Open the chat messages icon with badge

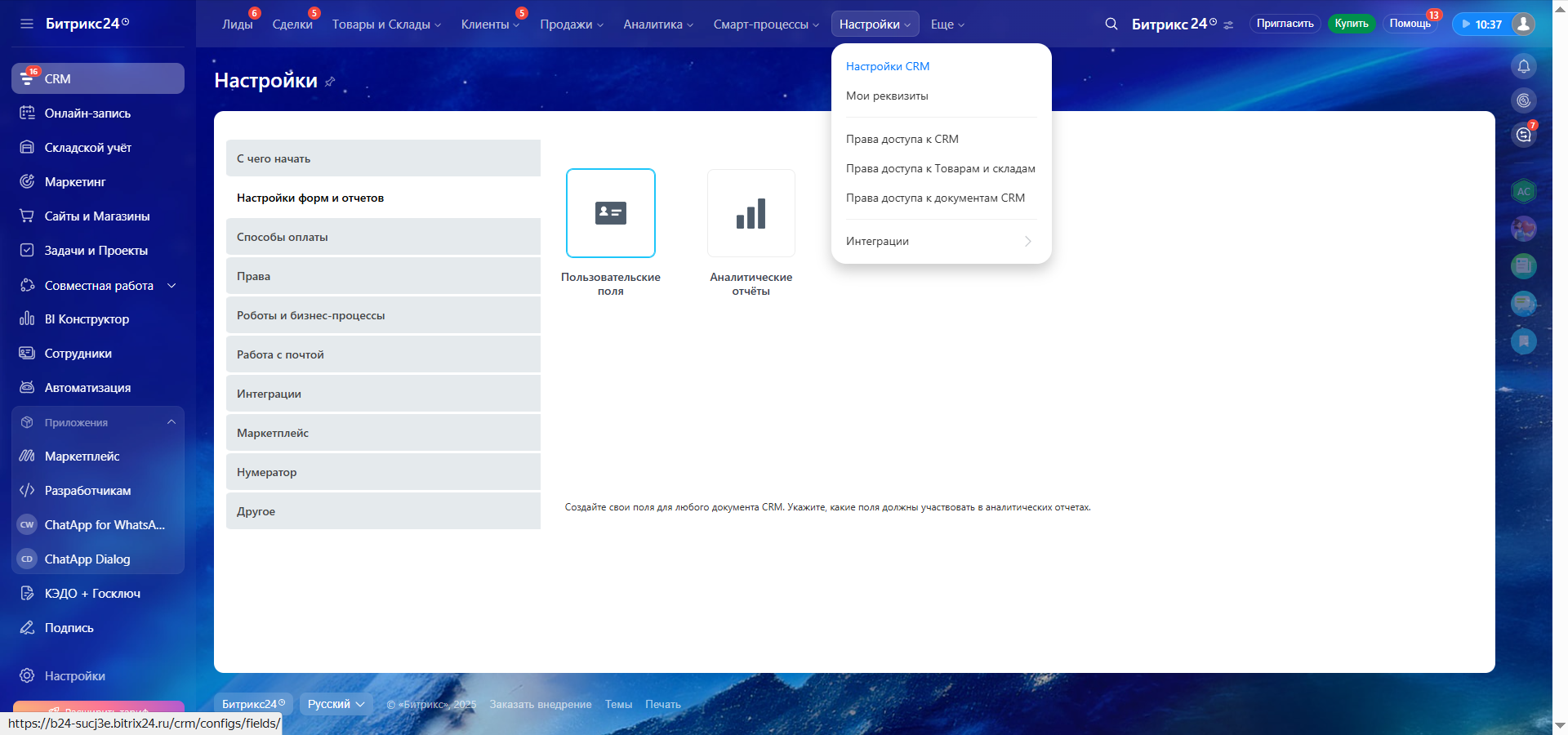pyautogui.click(x=1523, y=135)
